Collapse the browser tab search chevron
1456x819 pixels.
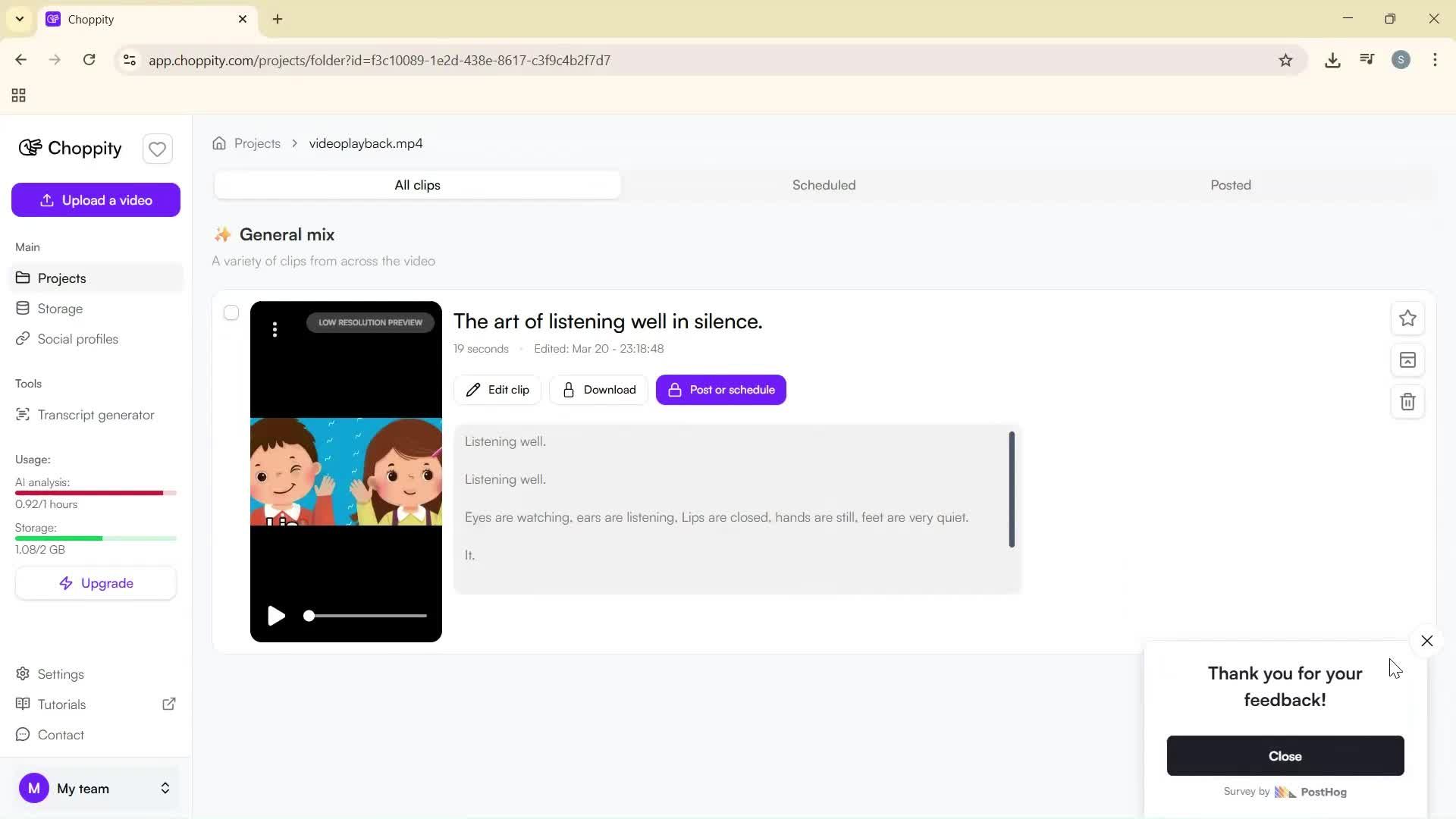[20, 19]
